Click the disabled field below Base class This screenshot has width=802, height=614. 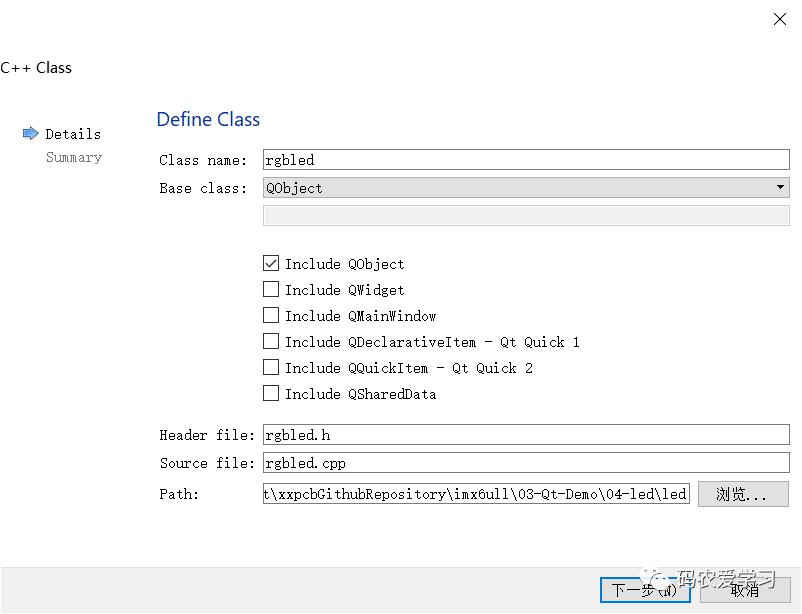tap(526, 215)
